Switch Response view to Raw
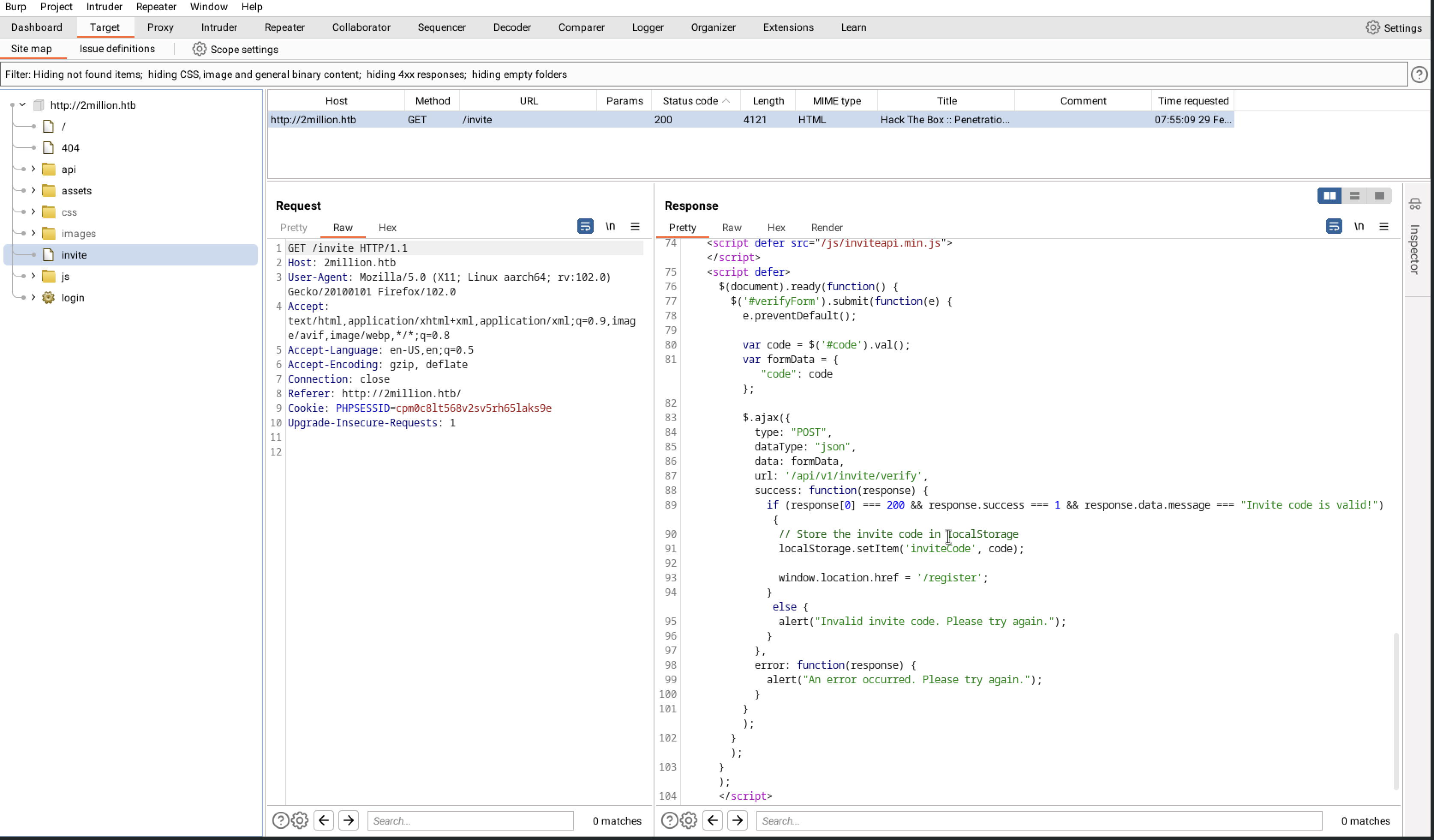The width and height of the screenshot is (1434, 840). tap(731, 227)
